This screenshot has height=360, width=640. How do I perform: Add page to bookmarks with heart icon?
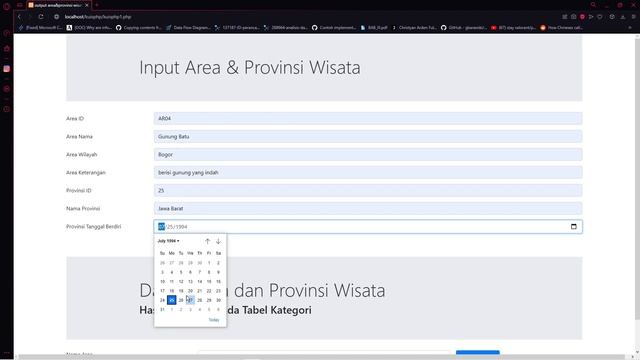click(600, 17)
